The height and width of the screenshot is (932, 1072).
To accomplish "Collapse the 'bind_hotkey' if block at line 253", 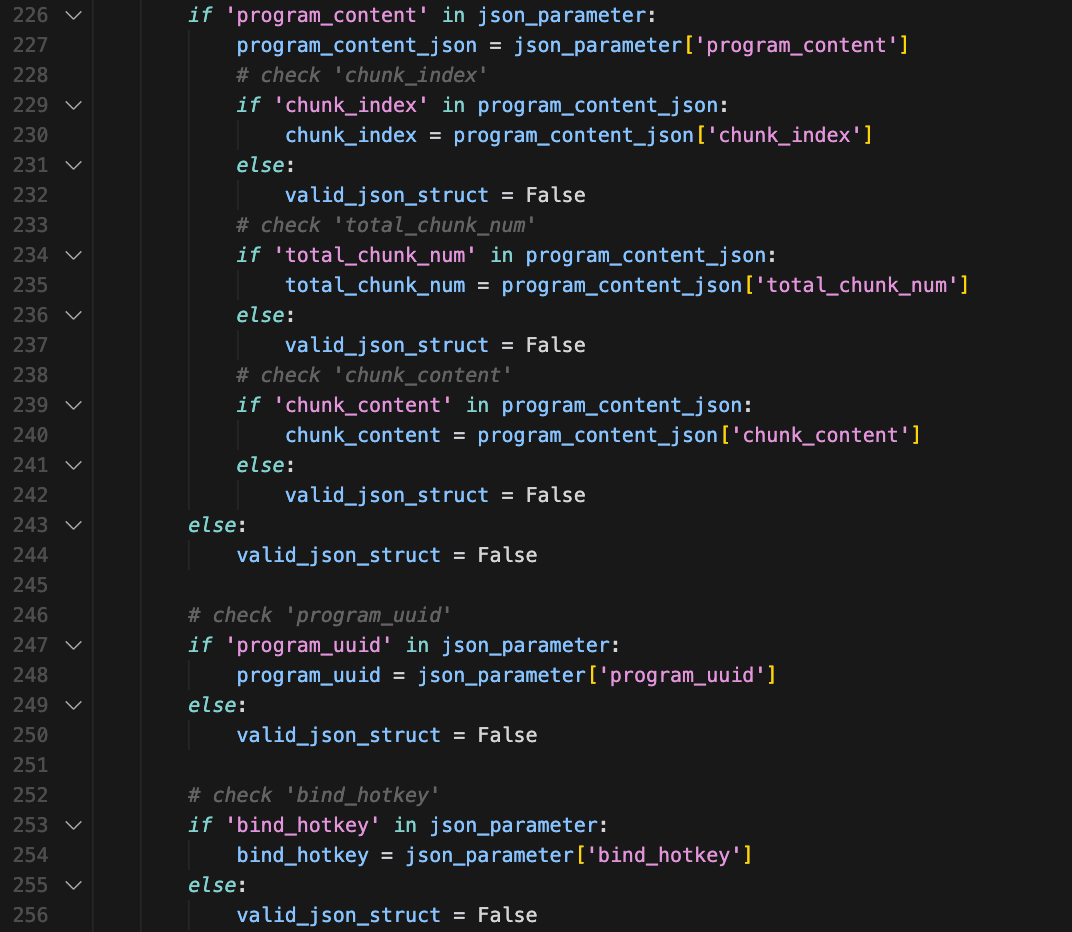I will click(72, 825).
